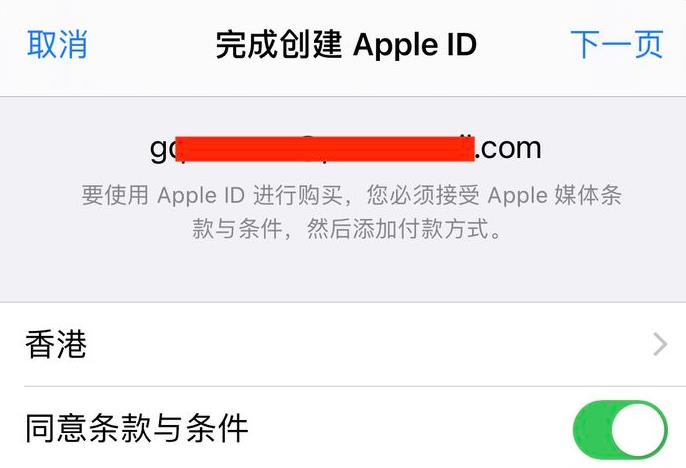Toggle the 同意条款与条件 switch
Screen dimensions: 686x468
coord(620,430)
